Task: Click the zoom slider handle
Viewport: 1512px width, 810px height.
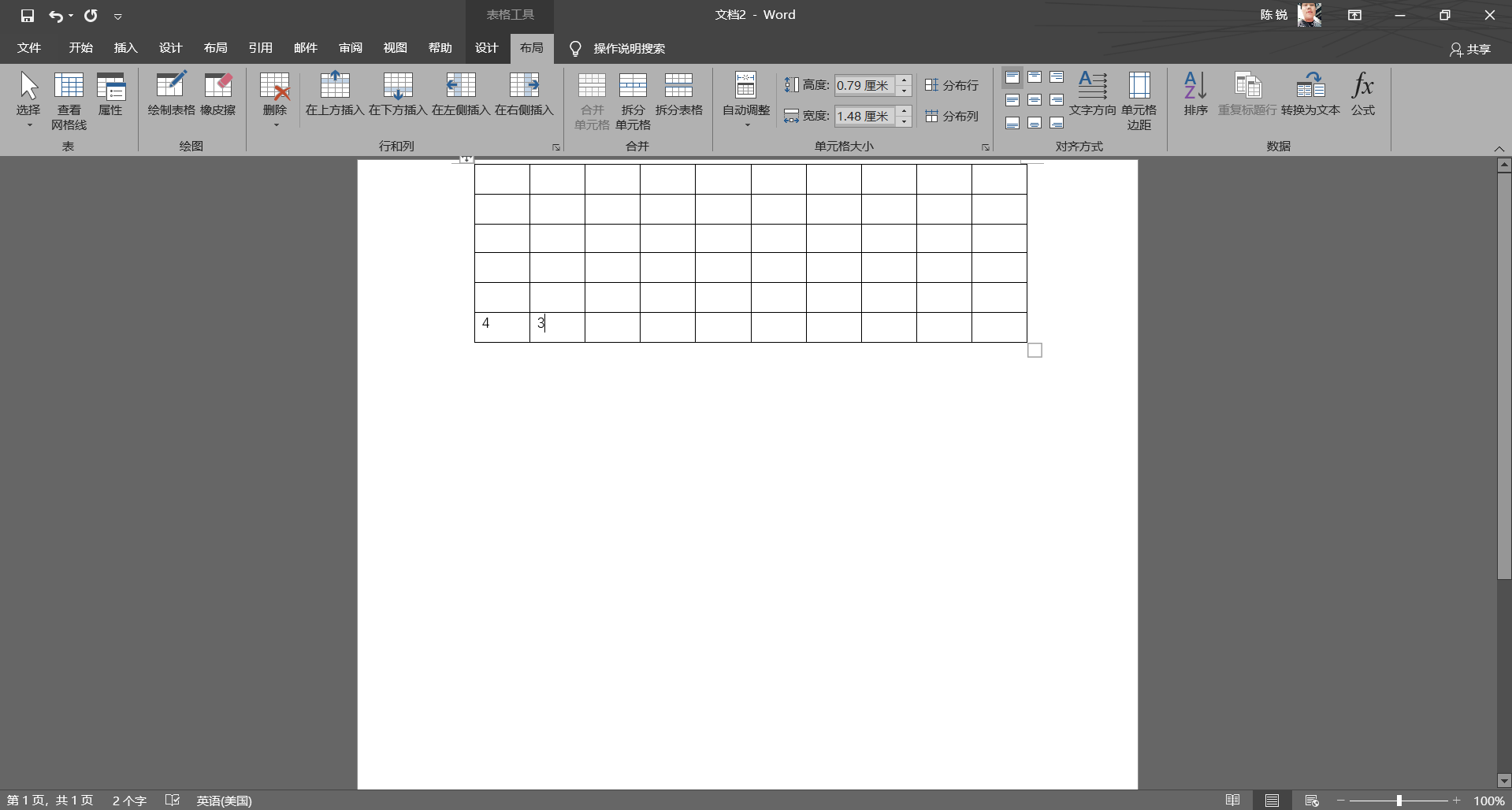Action: [x=1399, y=801]
